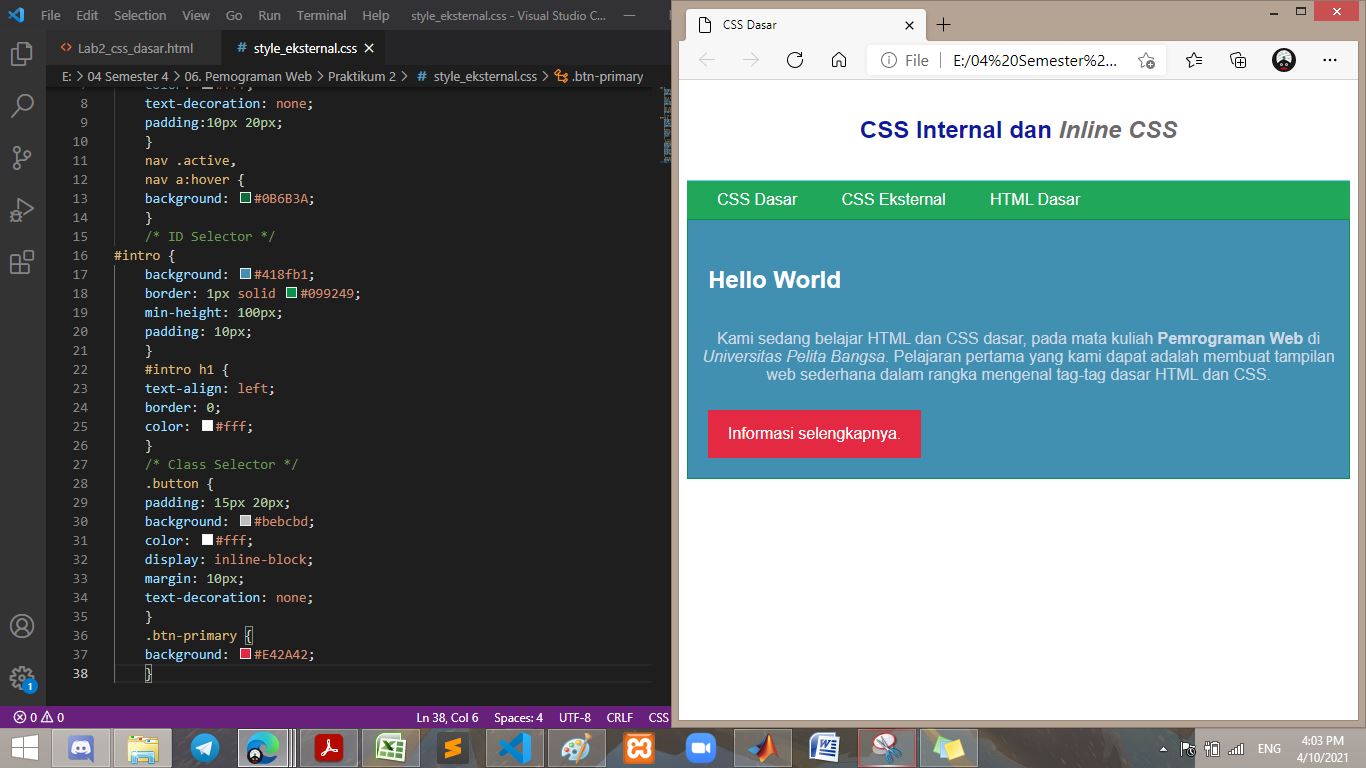Open a new browser tab
The image size is (1366, 768).
point(943,25)
